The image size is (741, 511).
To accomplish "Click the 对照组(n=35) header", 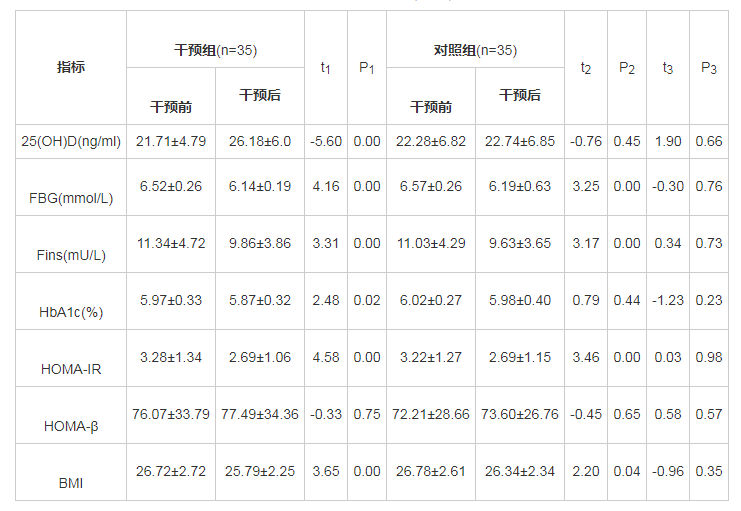I will pyautogui.click(x=475, y=50).
